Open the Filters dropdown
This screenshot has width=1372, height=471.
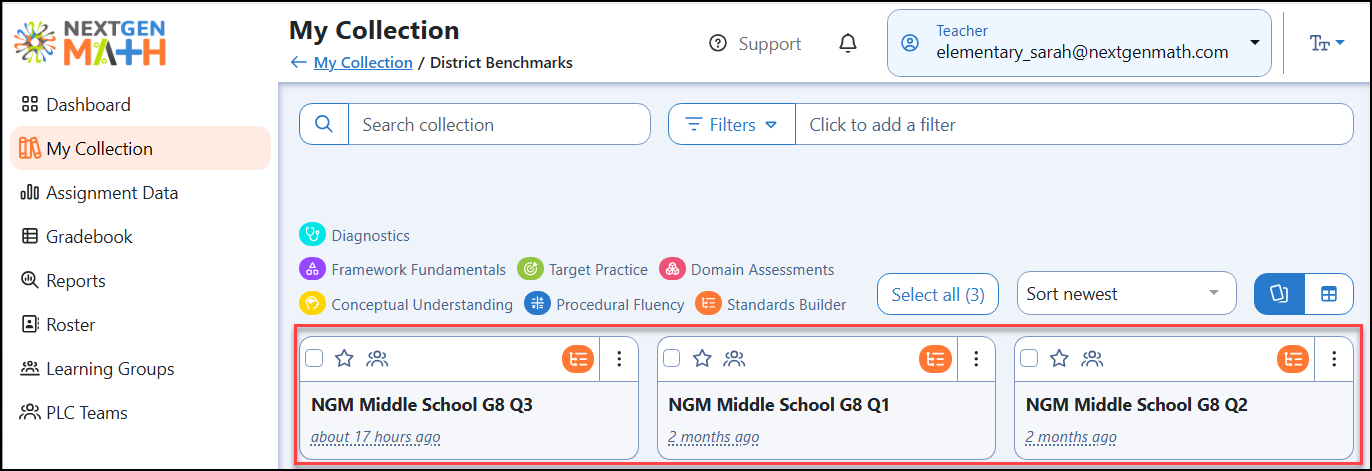(x=732, y=124)
